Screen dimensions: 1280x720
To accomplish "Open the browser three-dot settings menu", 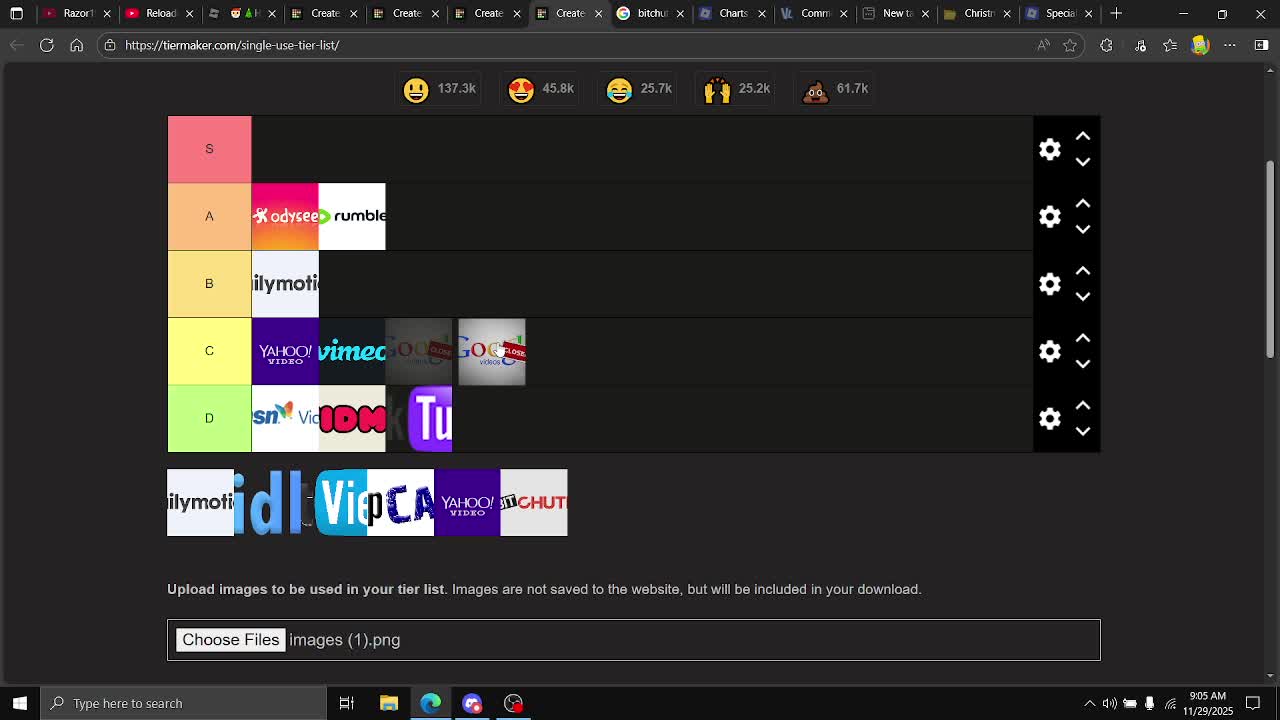I will click(1230, 45).
